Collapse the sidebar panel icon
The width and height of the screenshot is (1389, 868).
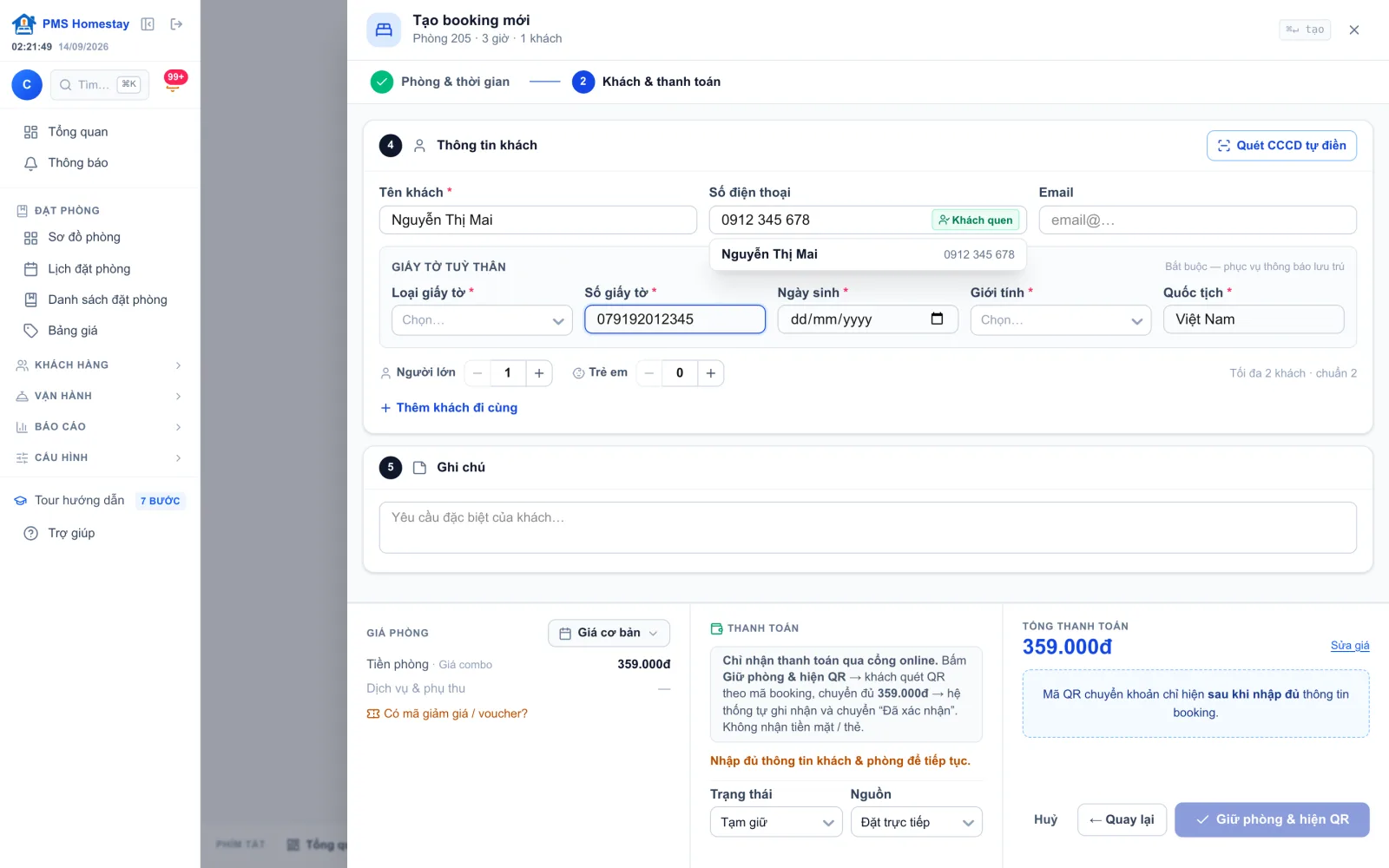(x=148, y=24)
